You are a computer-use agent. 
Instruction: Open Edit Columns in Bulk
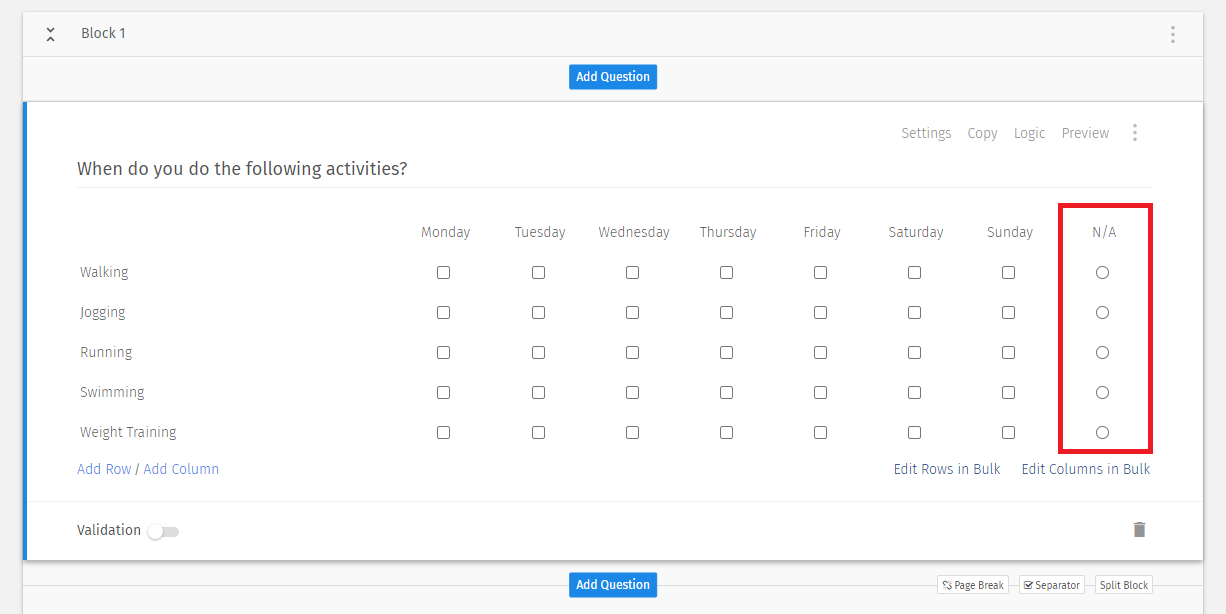click(x=1085, y=468)
